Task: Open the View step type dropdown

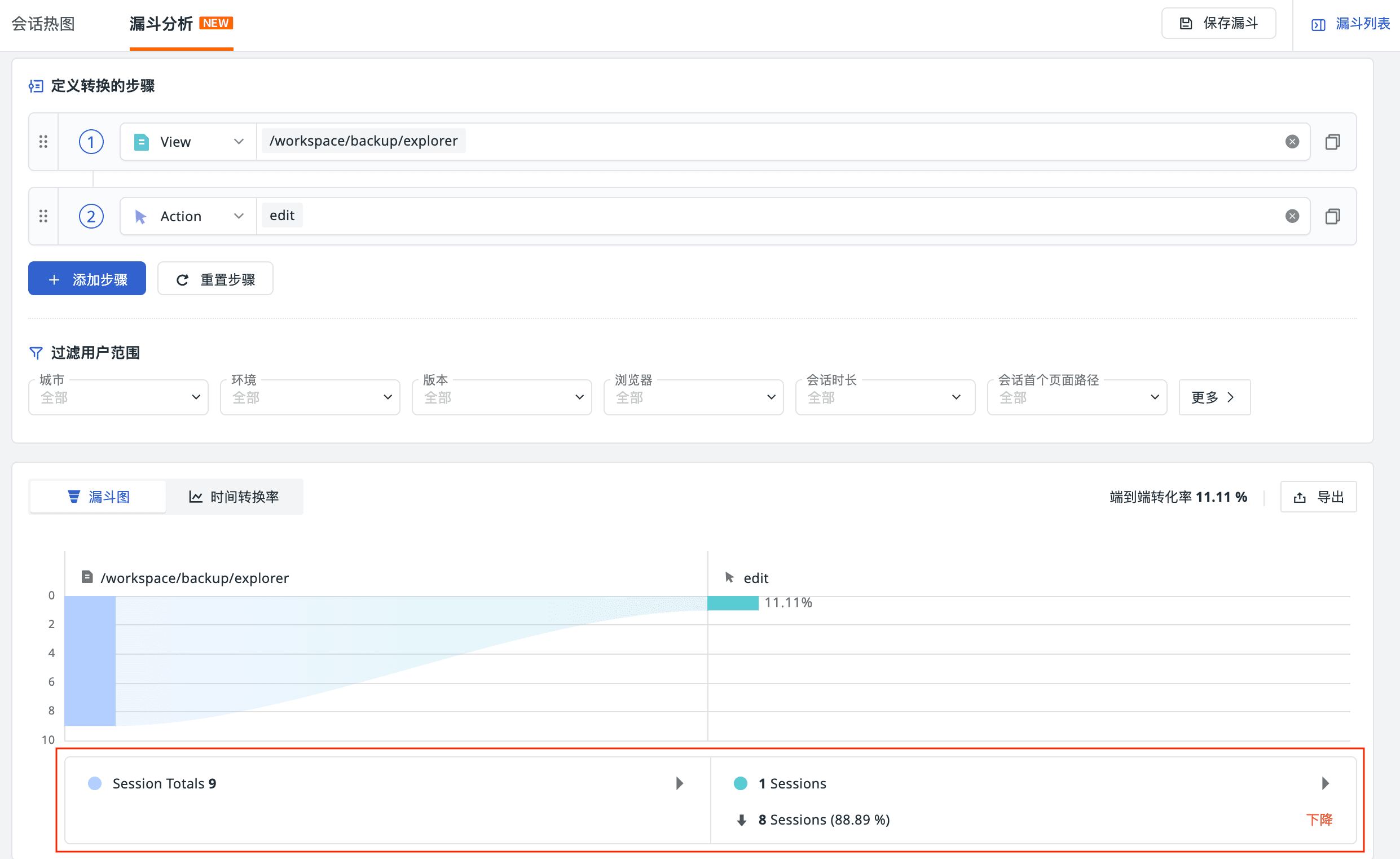Action: click(x=188, y=142)
